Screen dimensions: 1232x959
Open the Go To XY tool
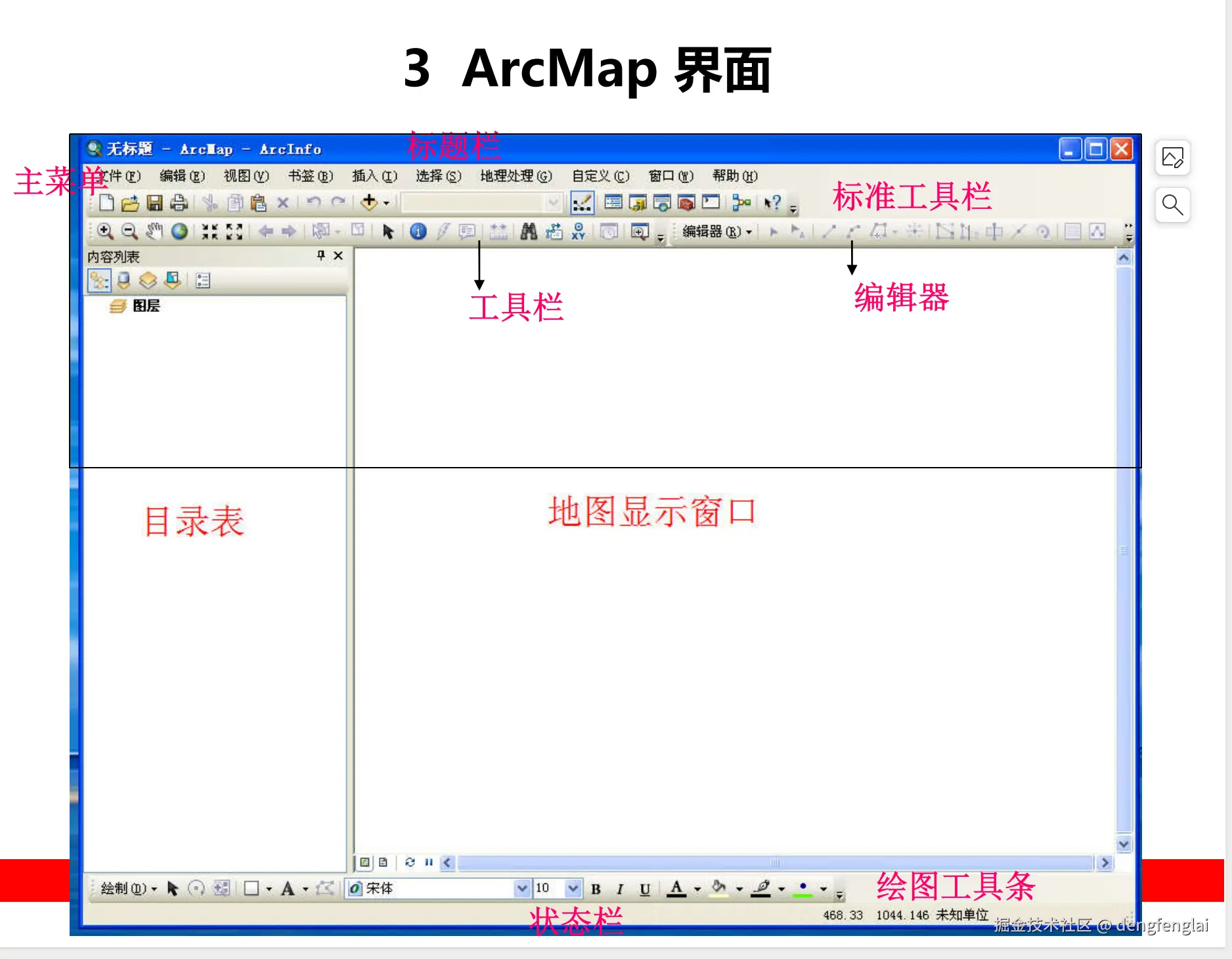(579, 233)
